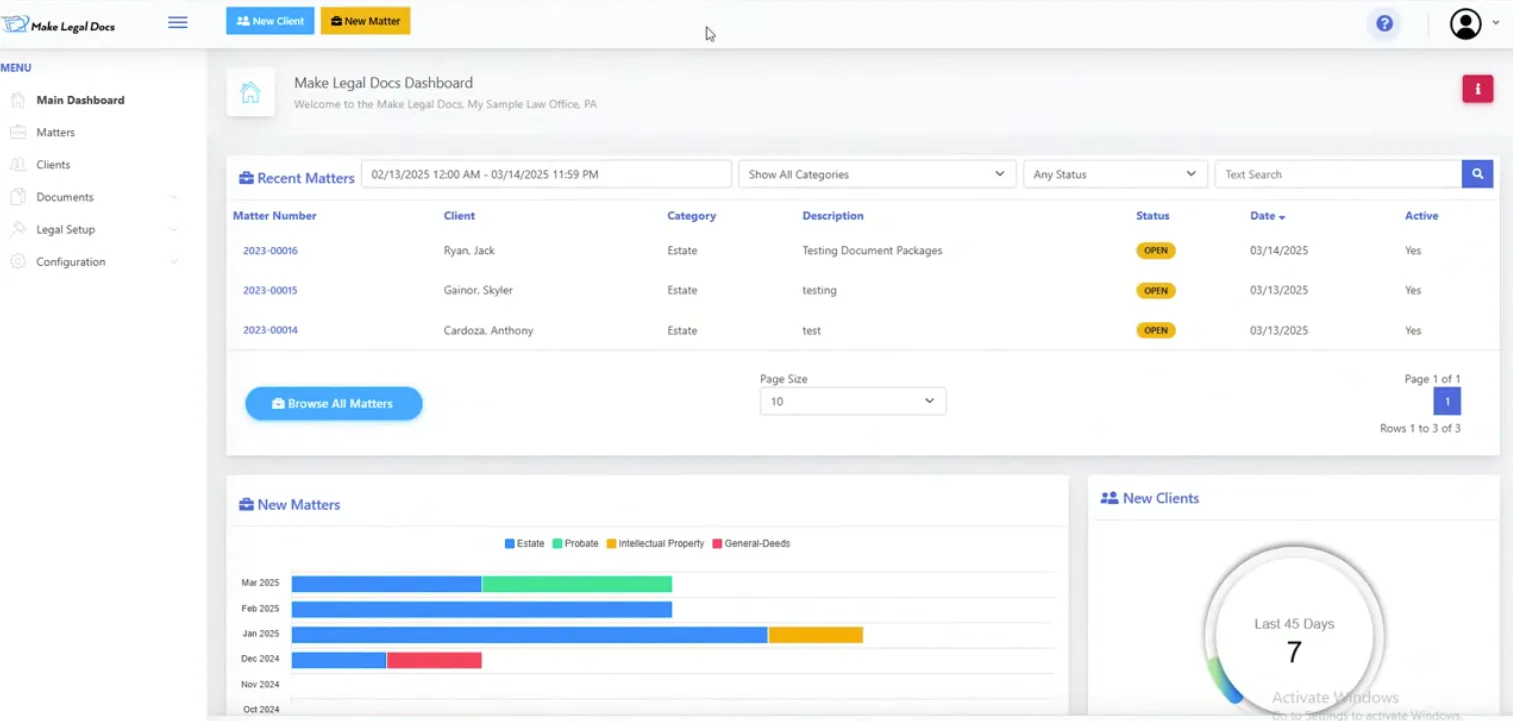Viewport: 1513px width, 721px height.
Task: Click pagination page 1 button
Action: (1447, 401)
